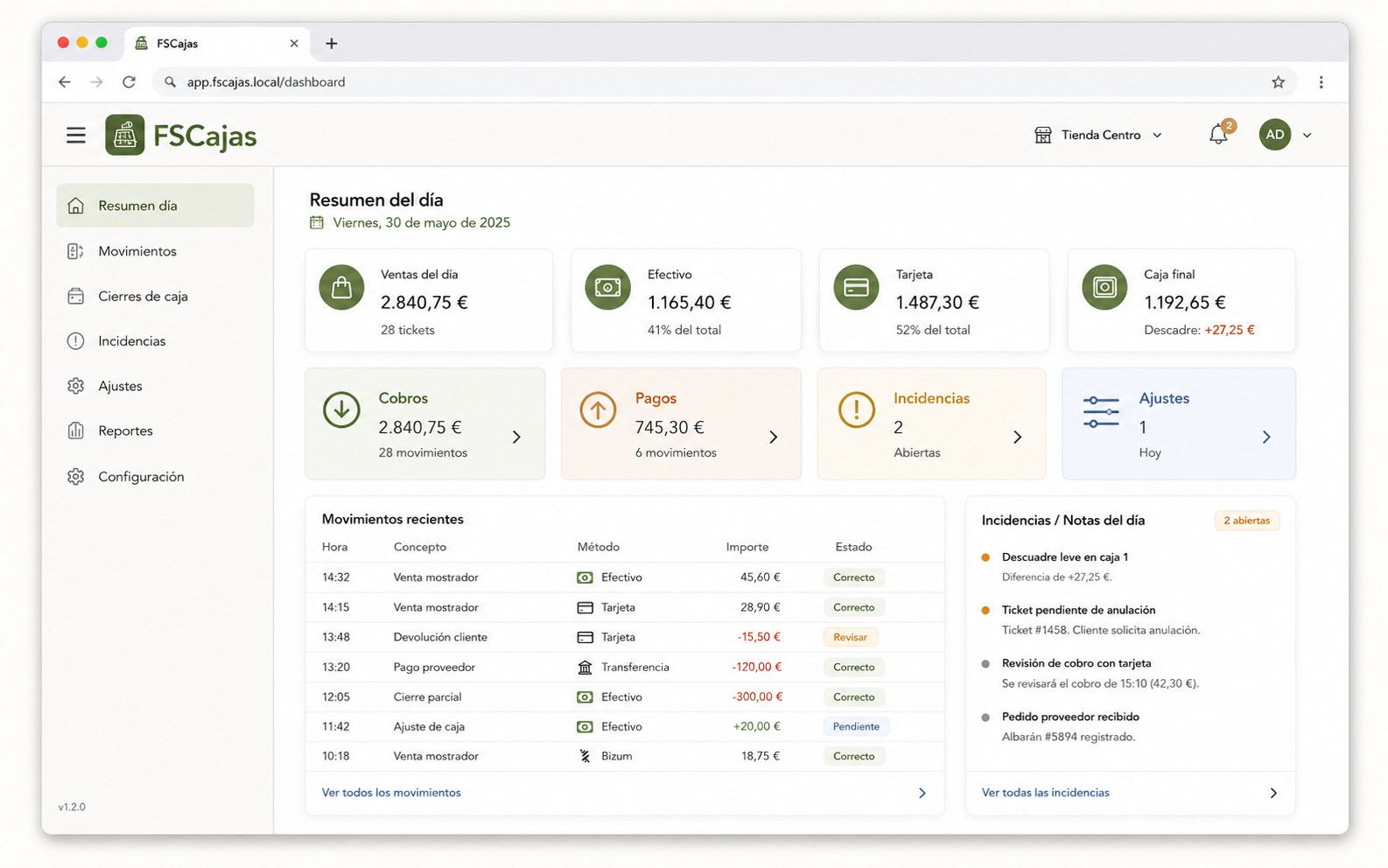Viewport: 1388px width, 868px height.
Task: Click the Transferencia bank icon in 13:20 row
Action: coord(585,667)
